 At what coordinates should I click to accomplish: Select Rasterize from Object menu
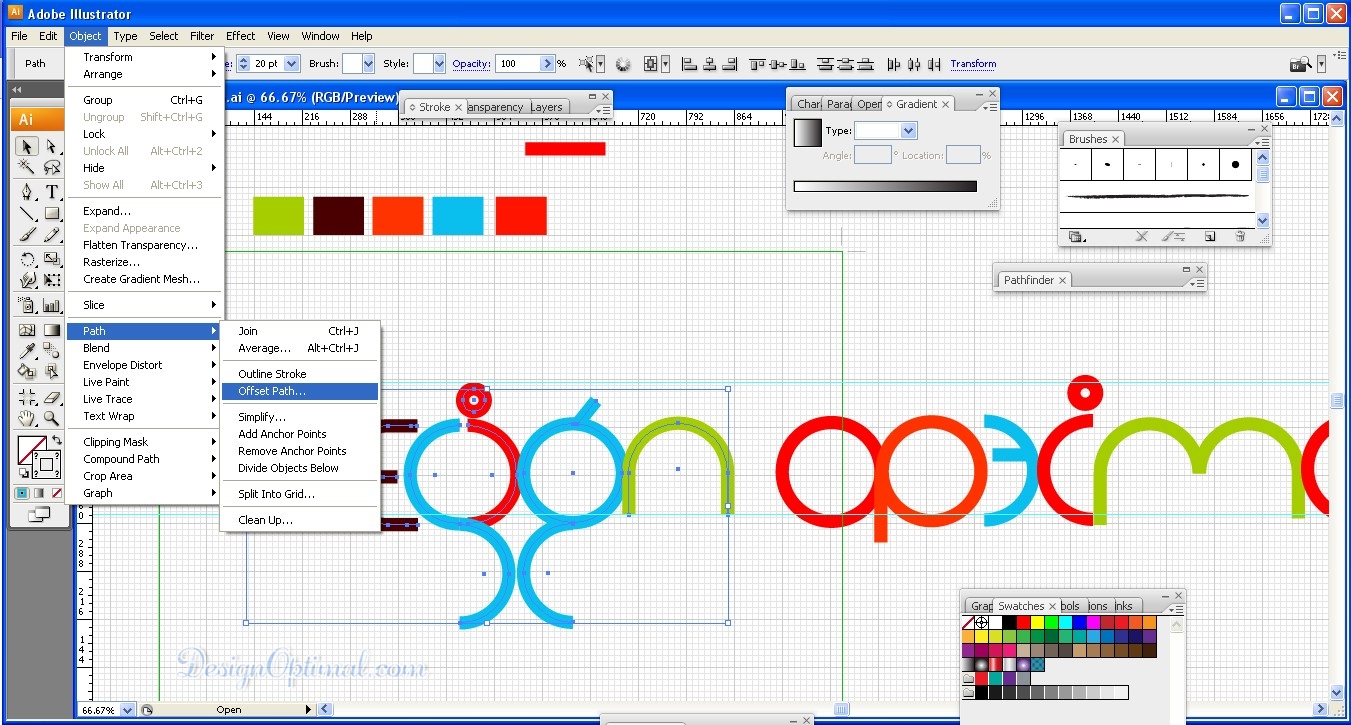145,262
